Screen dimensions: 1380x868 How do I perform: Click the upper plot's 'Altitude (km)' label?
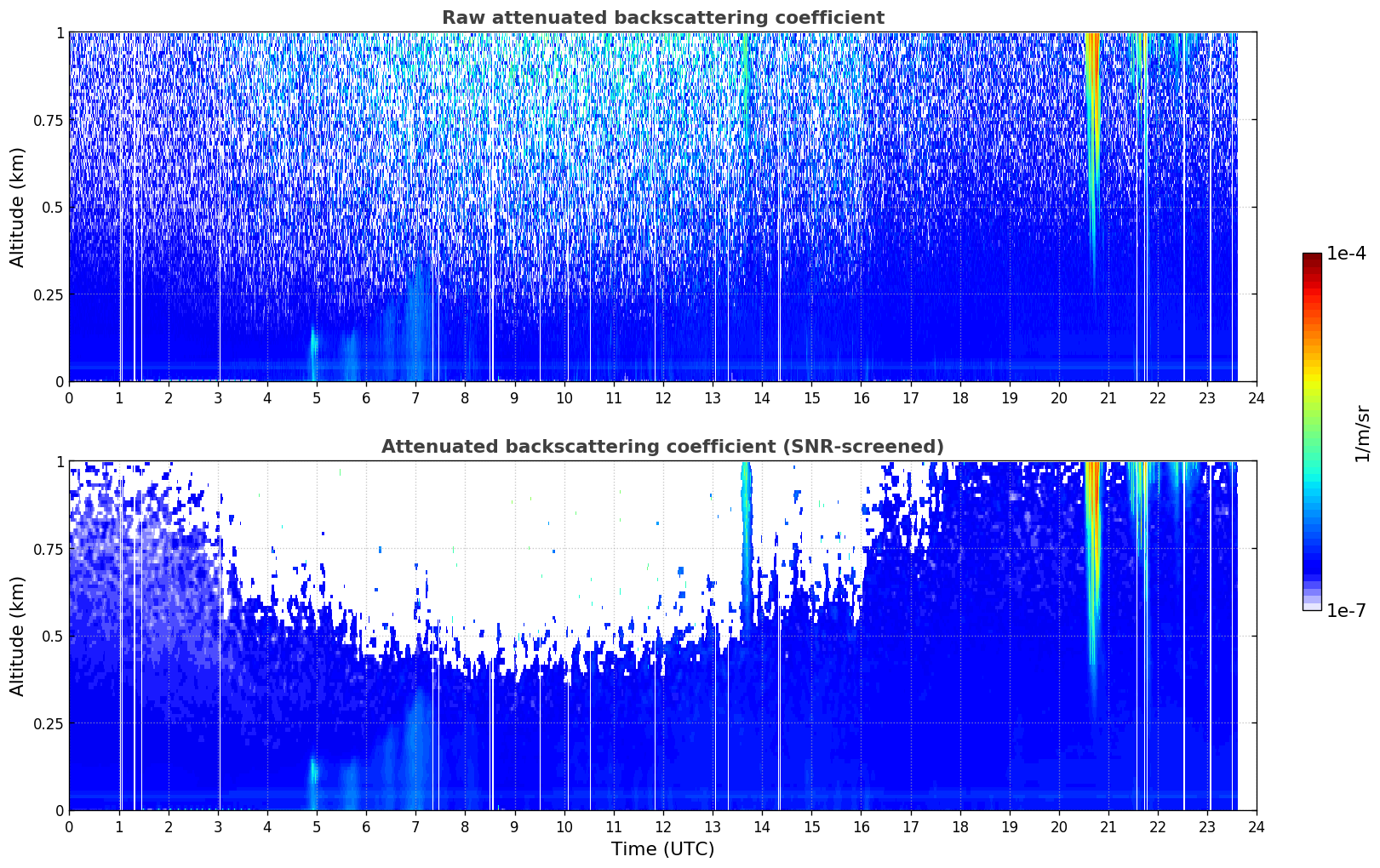(x=18, y=207)
